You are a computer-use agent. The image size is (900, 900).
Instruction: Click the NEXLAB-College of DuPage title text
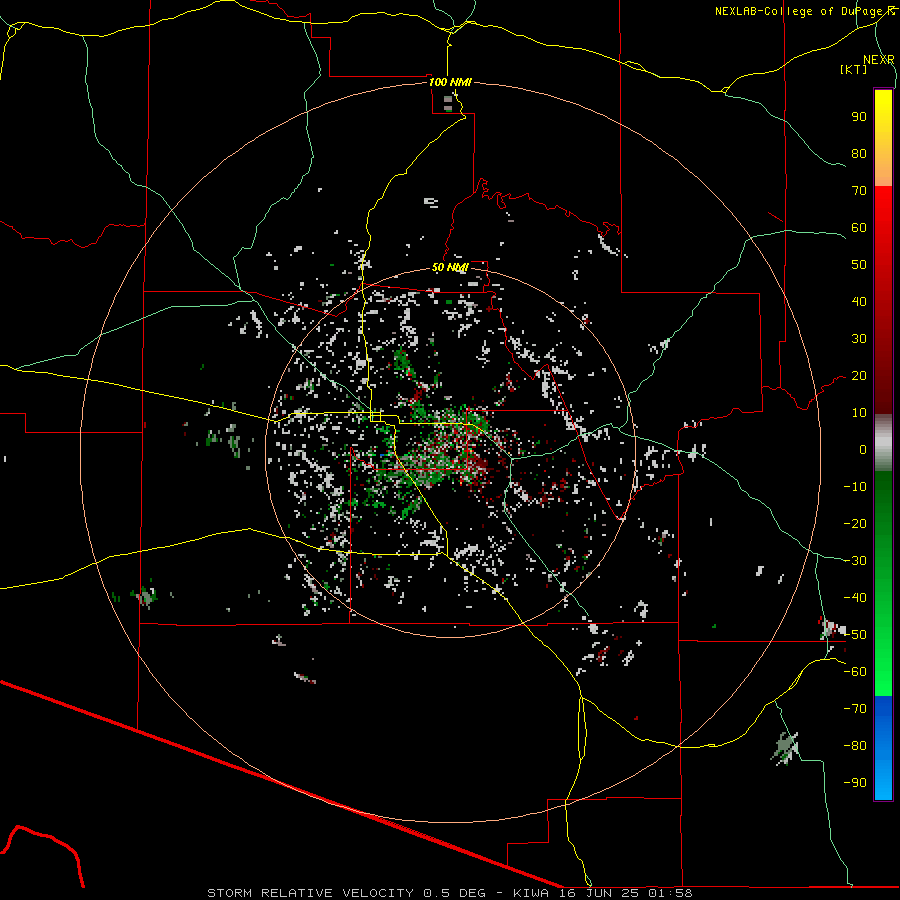(805, 11)
